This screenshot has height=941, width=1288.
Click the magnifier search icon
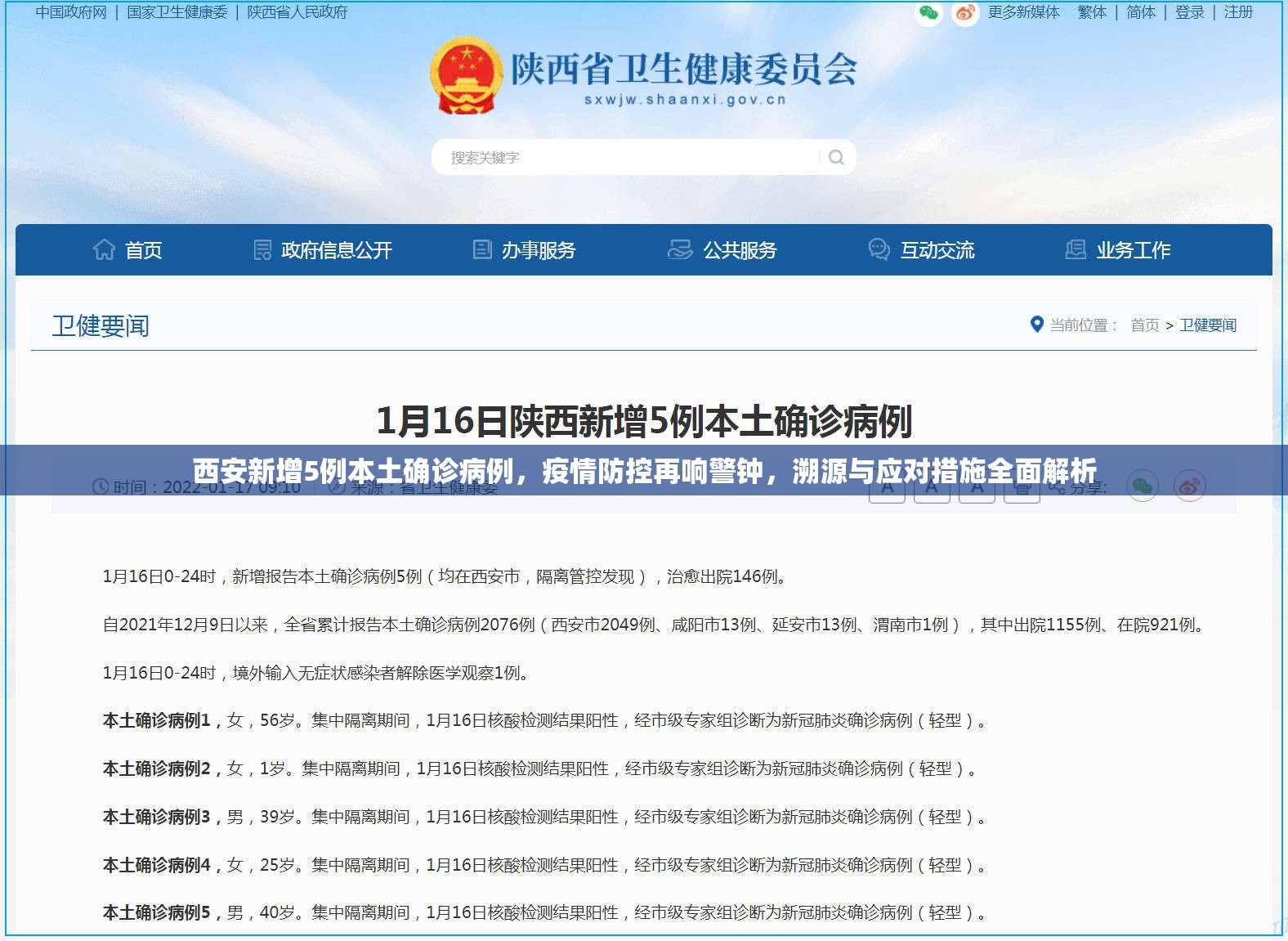pos(836,157)
